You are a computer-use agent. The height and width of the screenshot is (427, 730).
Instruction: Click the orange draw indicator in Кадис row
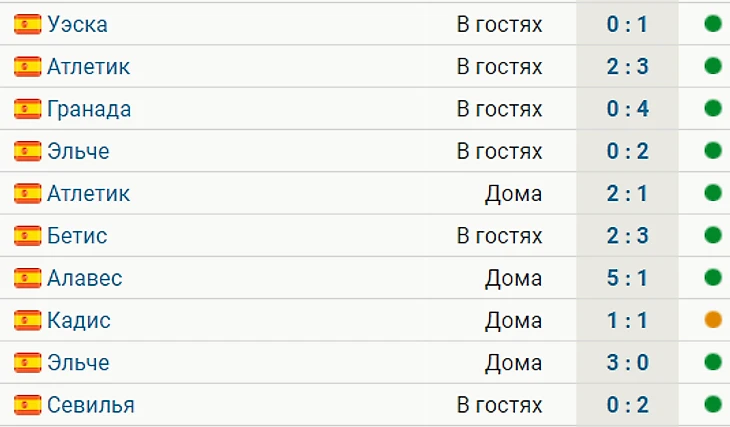click(712, 320)
